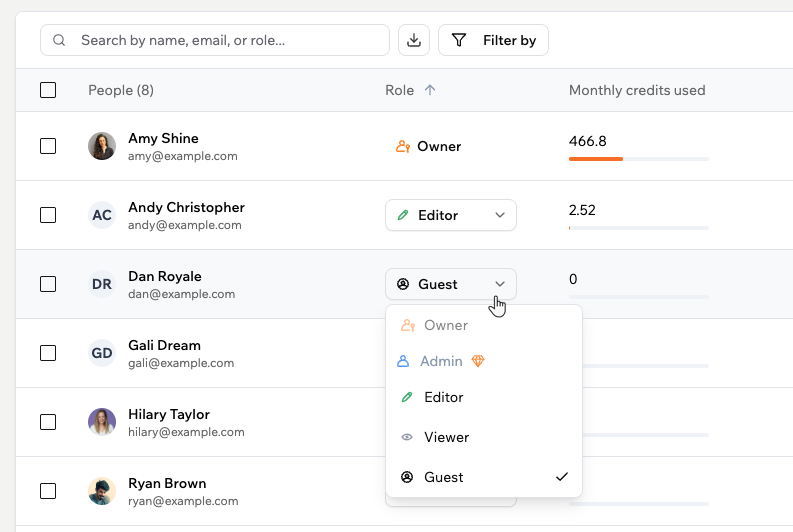Click Amy Shine's profile photo
793x532 pixels.
pyautogui.click(x=102, y=146)
